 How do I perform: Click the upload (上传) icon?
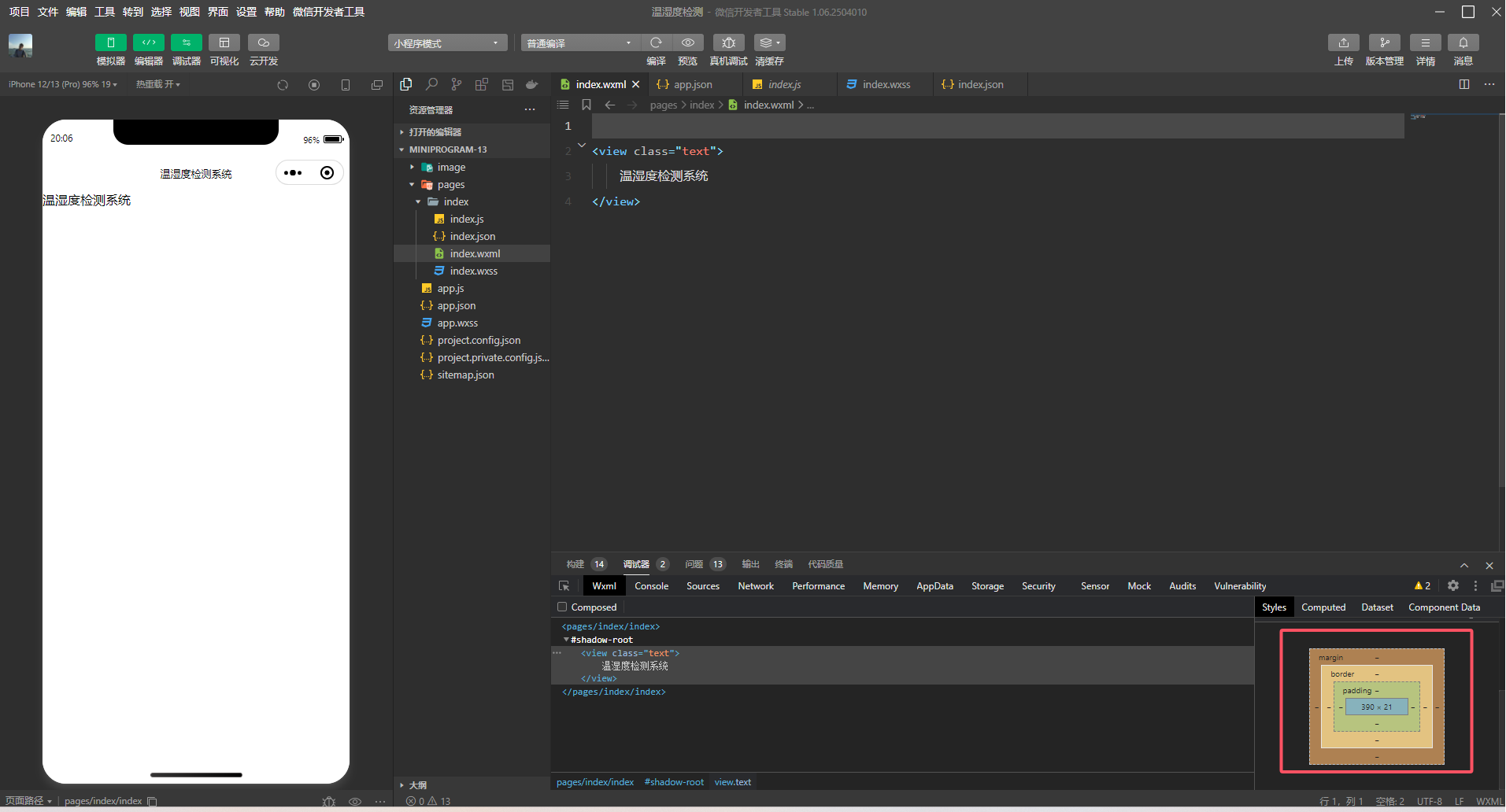1343,42
